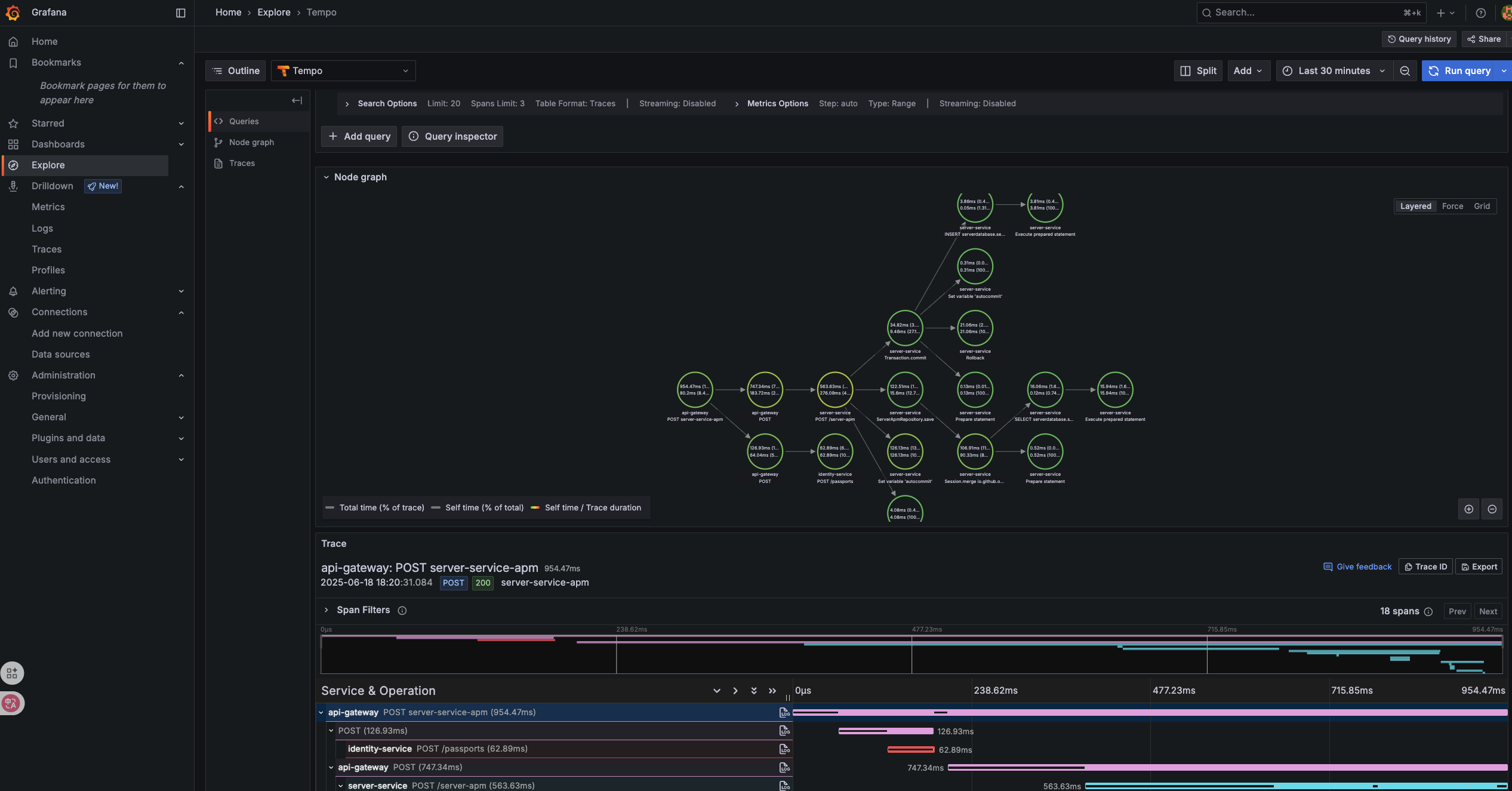
Task: Click node graph zoom out button
Action: coord(1492,509)
